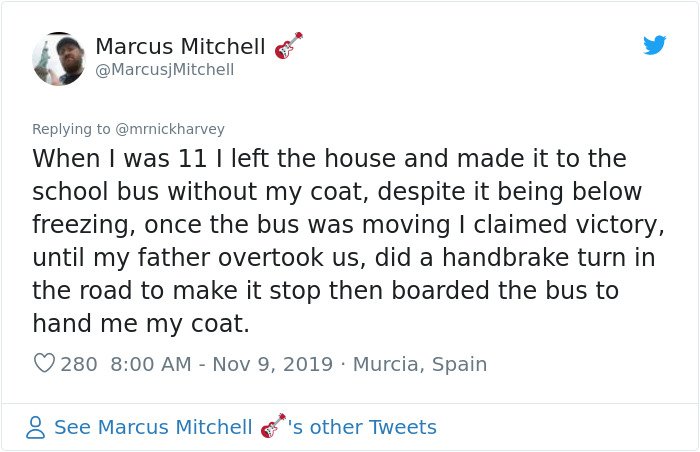This screenshot has width=700, height=452.
Task: Open the Marcus Mitchell display name
Action: tap(180, 46)
